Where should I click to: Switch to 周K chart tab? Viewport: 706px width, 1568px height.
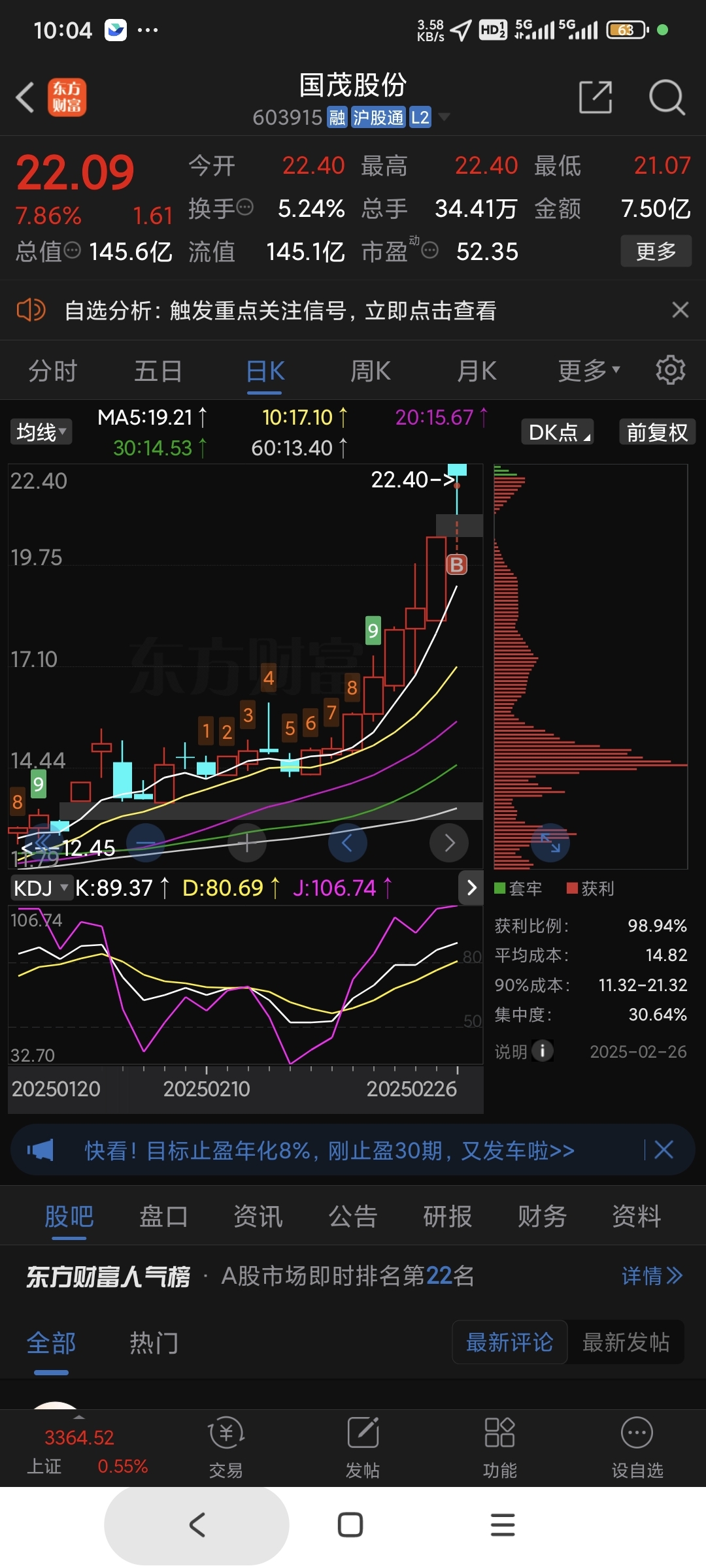click(371, 371)
